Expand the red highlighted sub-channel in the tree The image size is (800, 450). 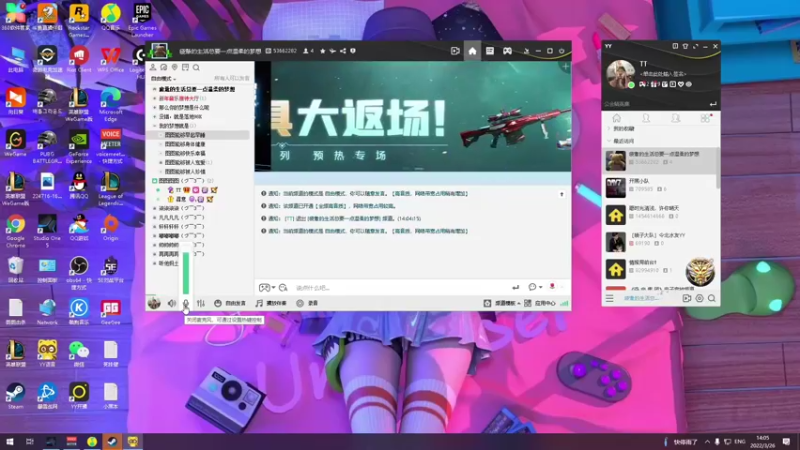coord(155,98)
